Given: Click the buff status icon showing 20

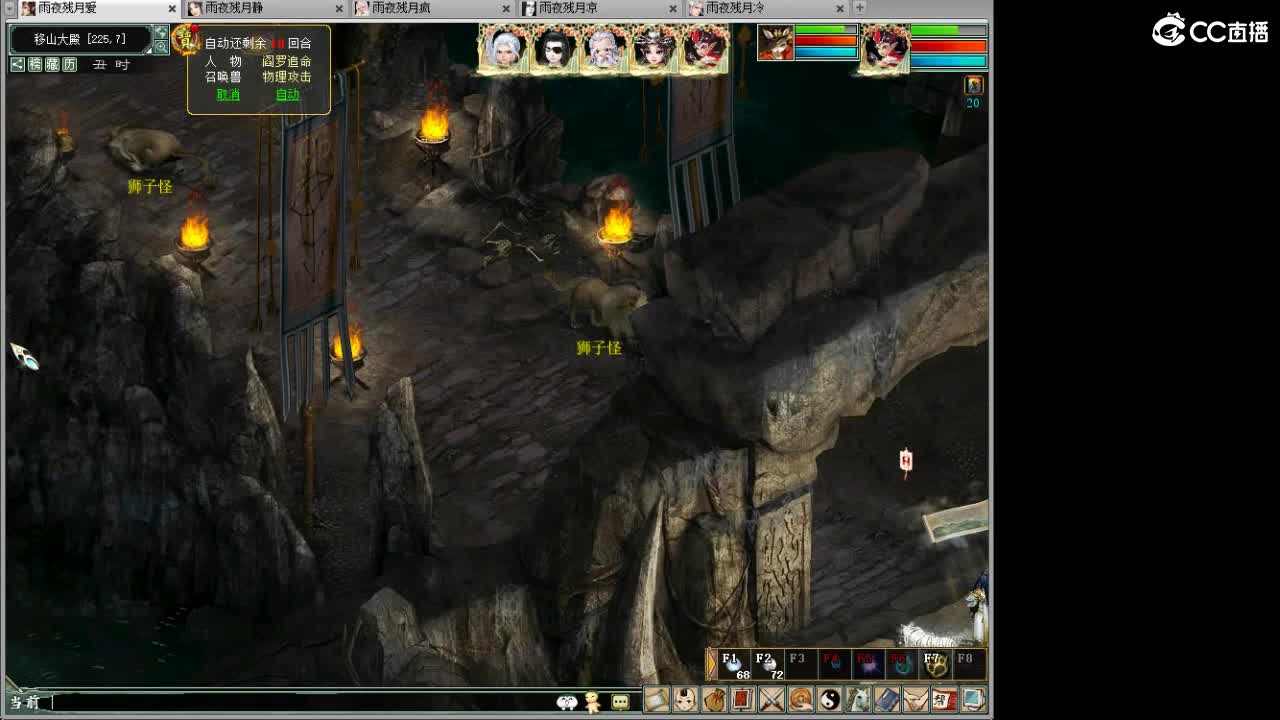Looking at the screenshot, I should (x=973, y=86).
